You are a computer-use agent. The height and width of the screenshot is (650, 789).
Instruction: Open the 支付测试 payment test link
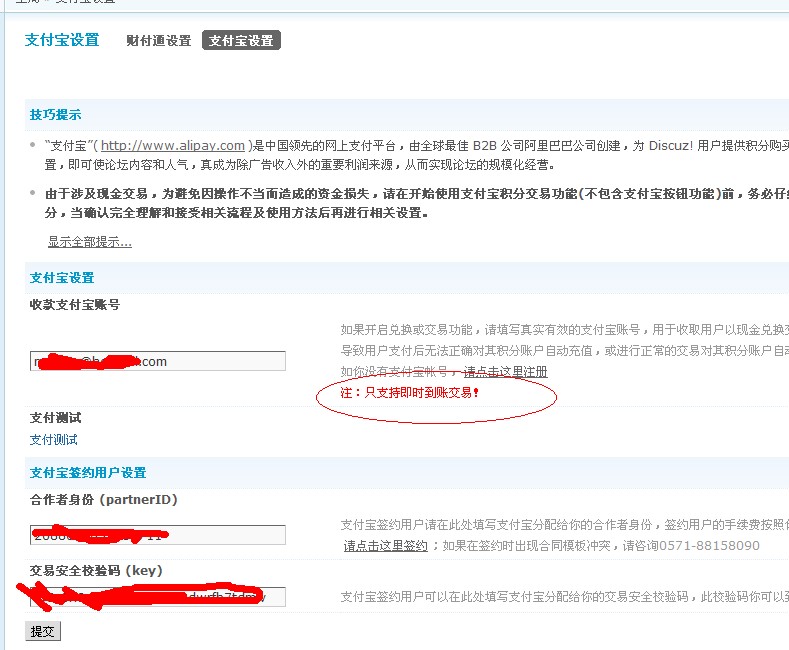click(53, 440)
